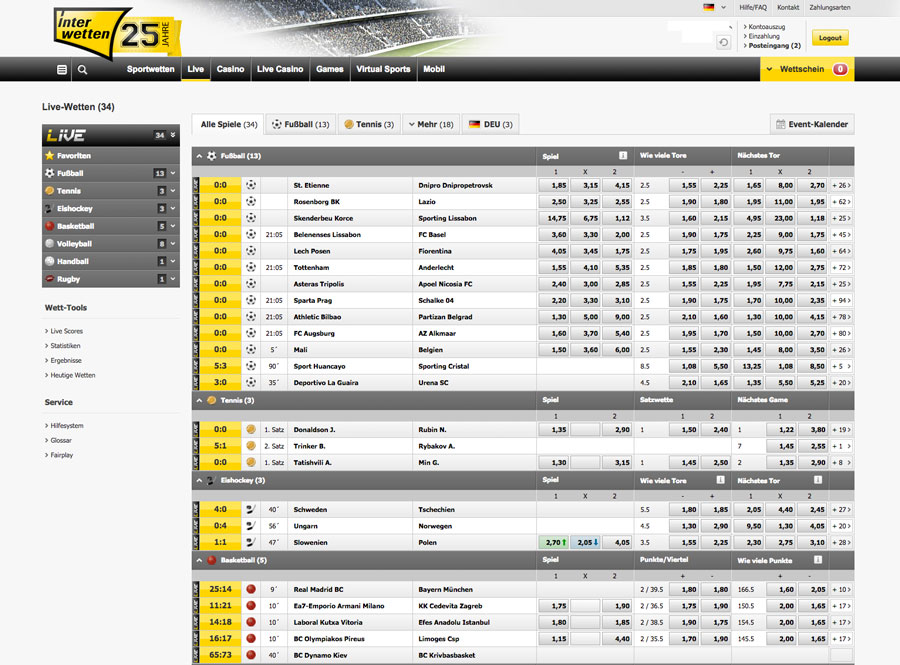Open Statistiken link in Wett-Tools
This screenshot has height=665, width=900.
tap(65, 346)
